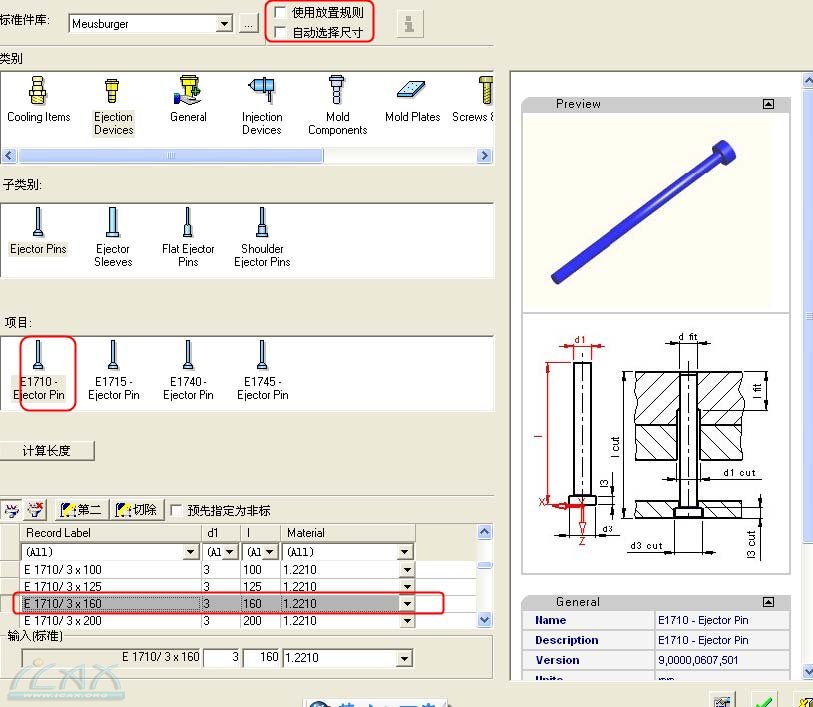The height and width of the screenshot is (707, 813).
Task: Choose the Shoulder Ejector Pins subcategory
Action: [262, 236]
